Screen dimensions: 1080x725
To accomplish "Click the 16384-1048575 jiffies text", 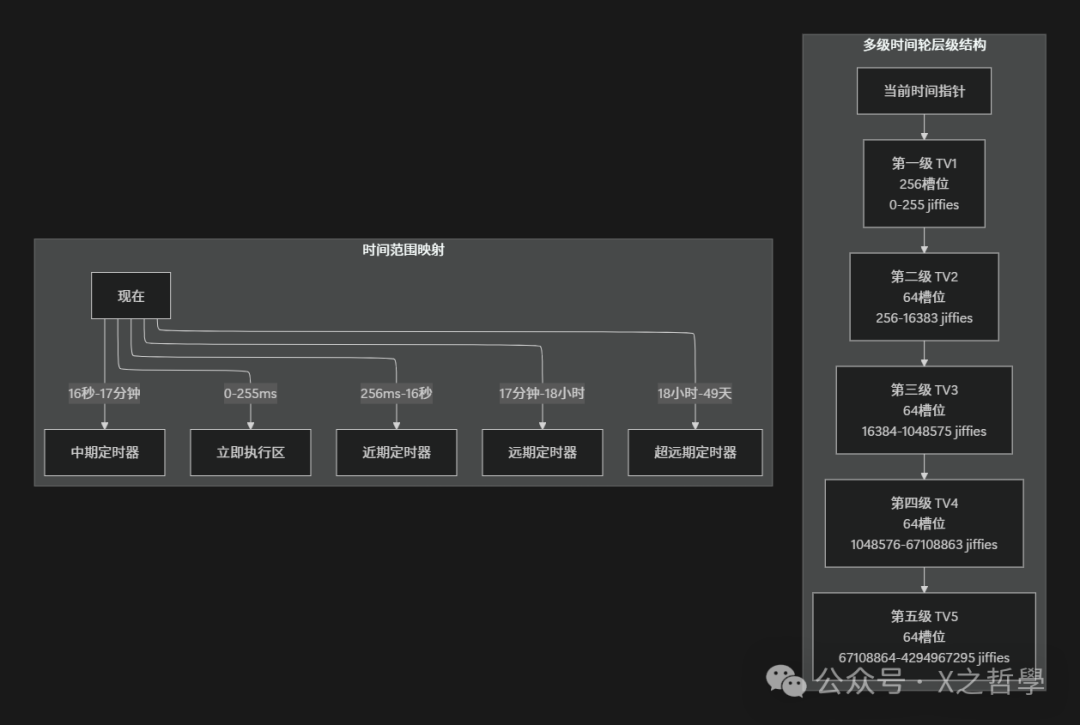I will (924, 431).
